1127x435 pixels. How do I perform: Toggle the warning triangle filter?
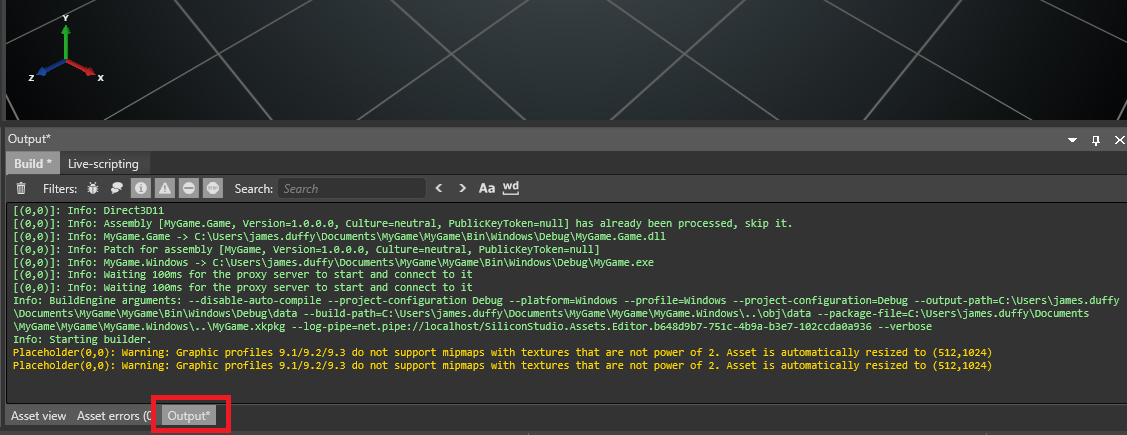(165, 188)
